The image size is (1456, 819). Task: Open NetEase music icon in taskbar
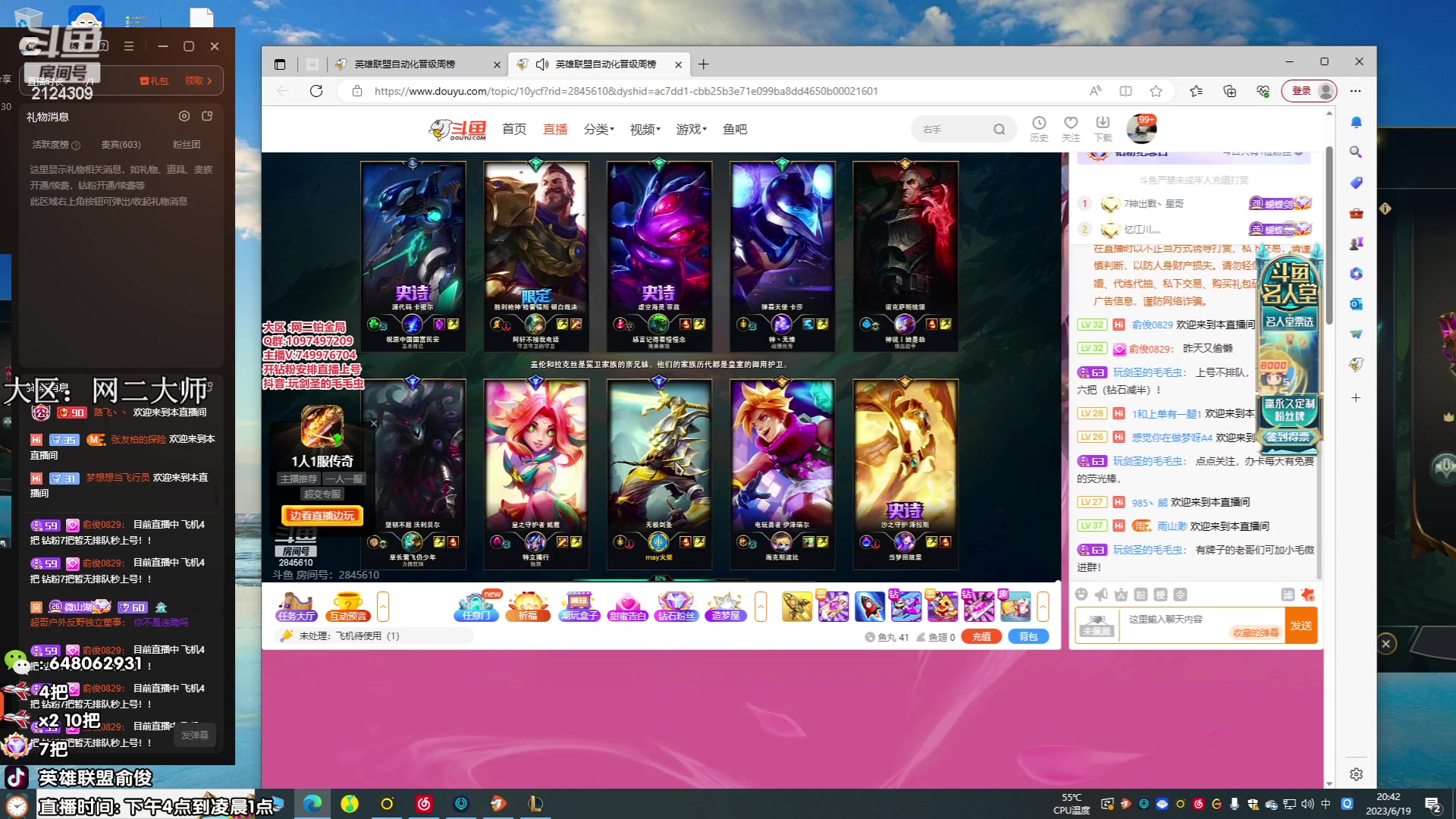point(424,804)
